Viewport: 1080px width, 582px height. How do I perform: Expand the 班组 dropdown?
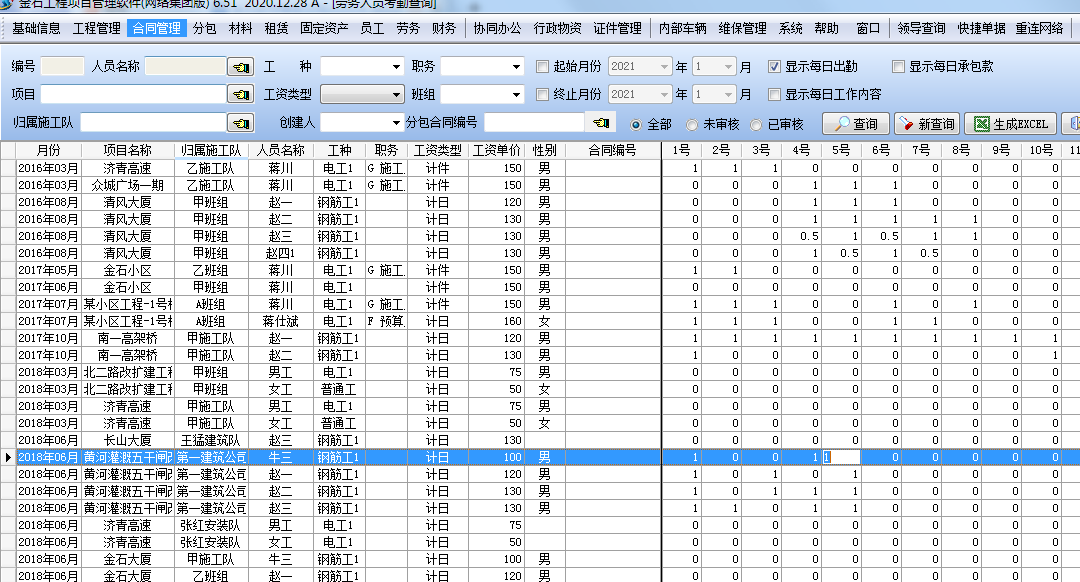[x=517, y=95]
